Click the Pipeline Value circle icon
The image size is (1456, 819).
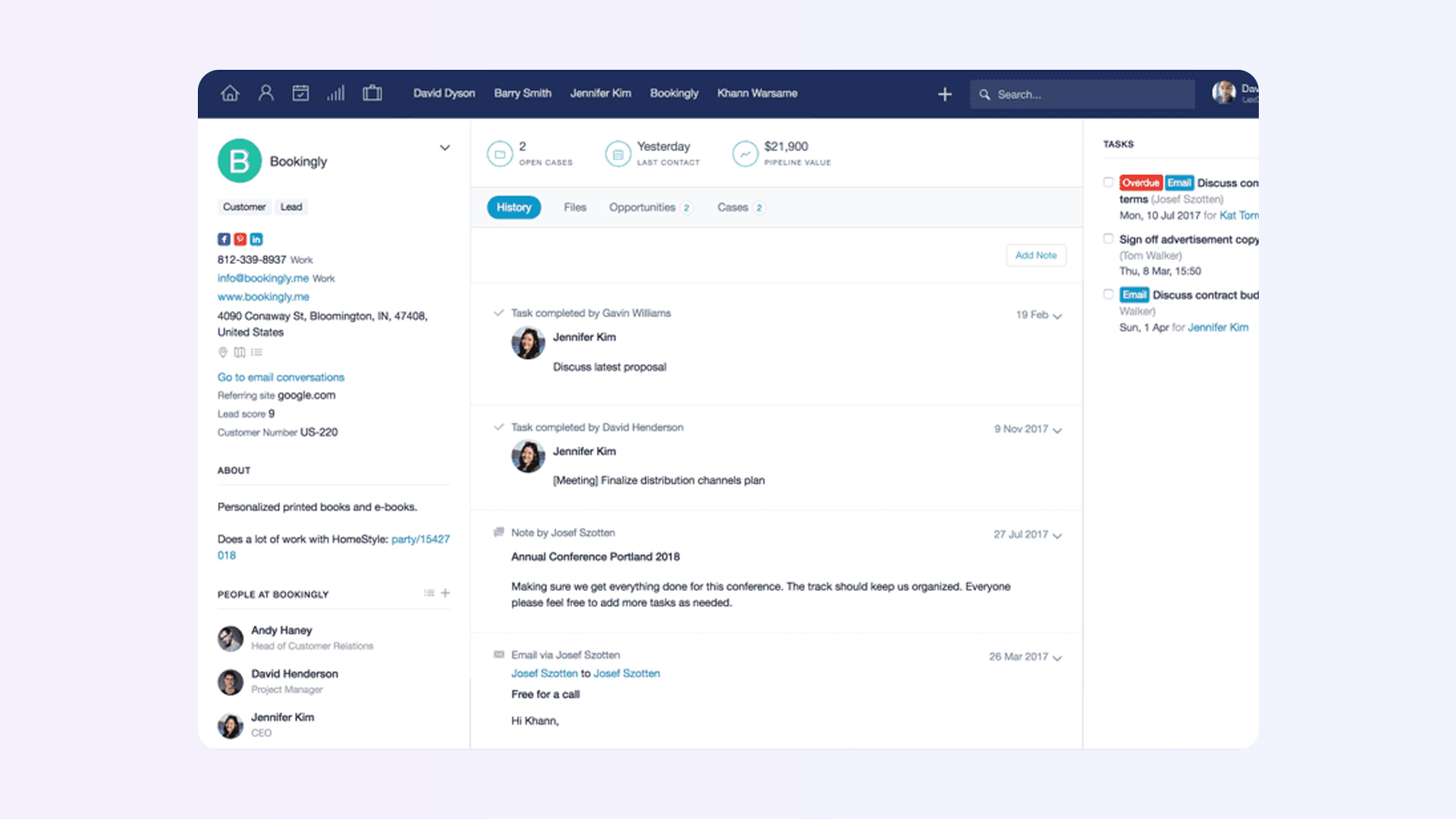[x=745, y=154]
